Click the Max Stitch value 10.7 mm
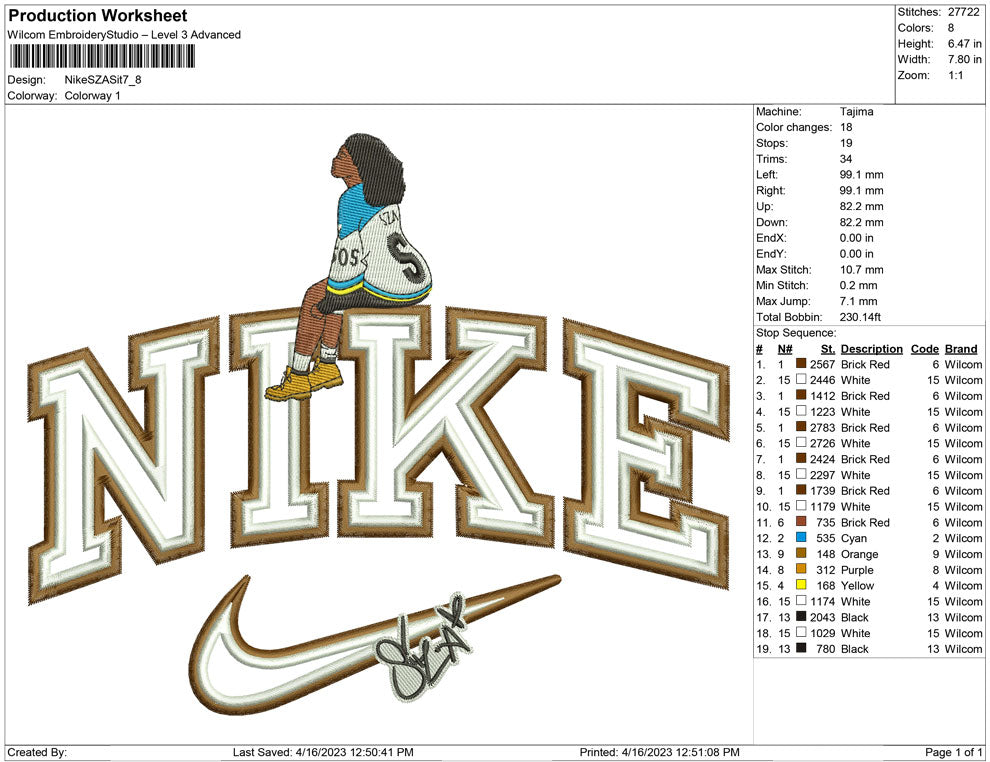 coord(861,270)
